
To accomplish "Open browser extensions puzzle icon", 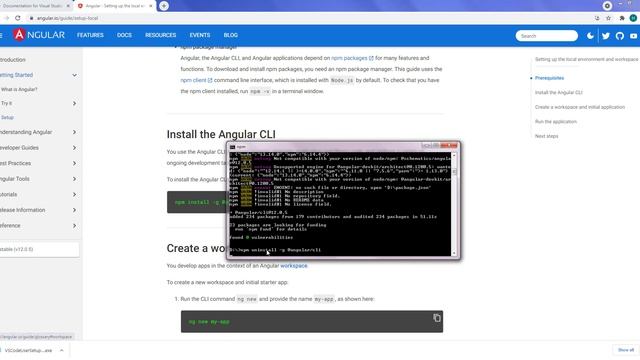I will 622,18.
